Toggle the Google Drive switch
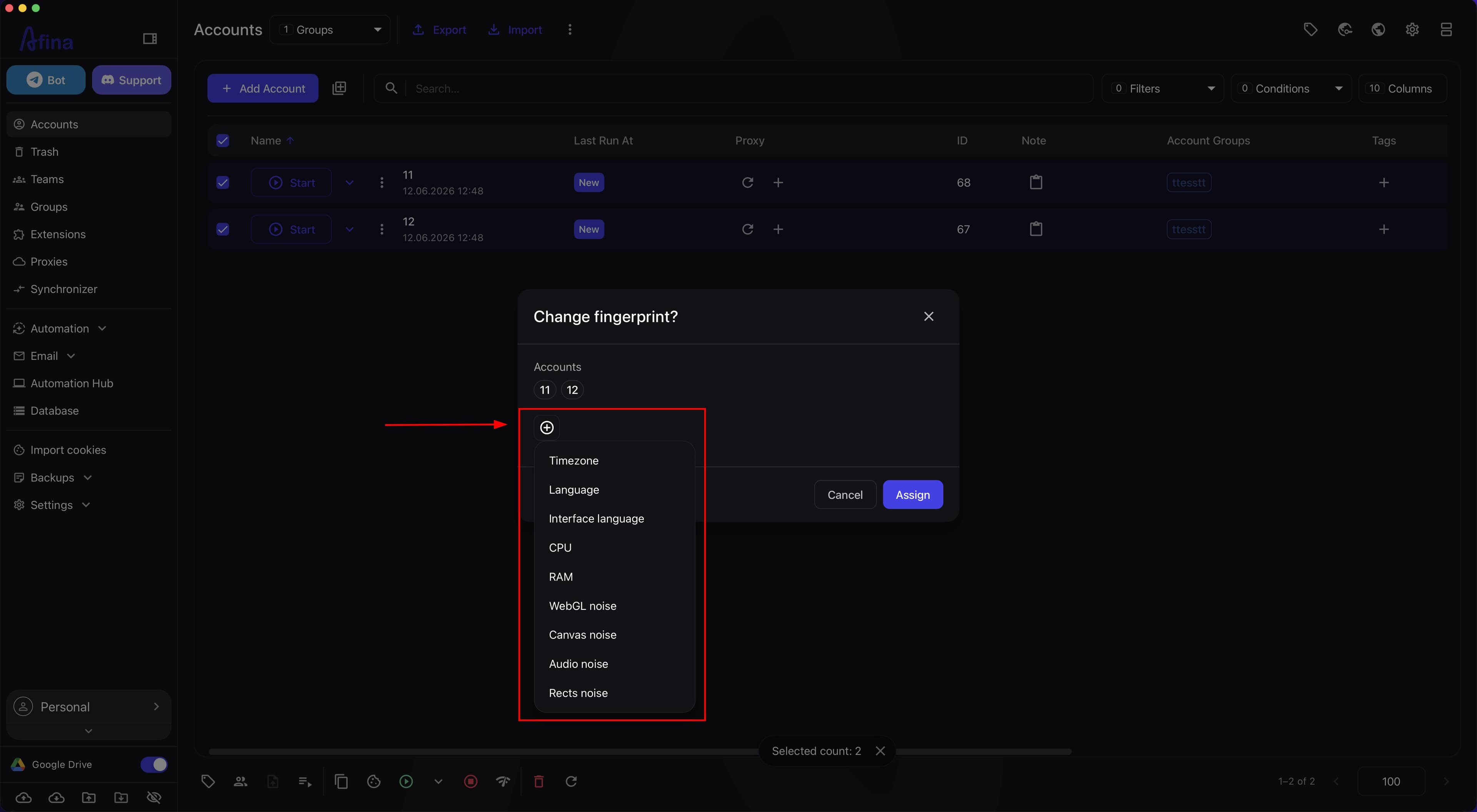The image size is (1477, 812). [154, 764]
